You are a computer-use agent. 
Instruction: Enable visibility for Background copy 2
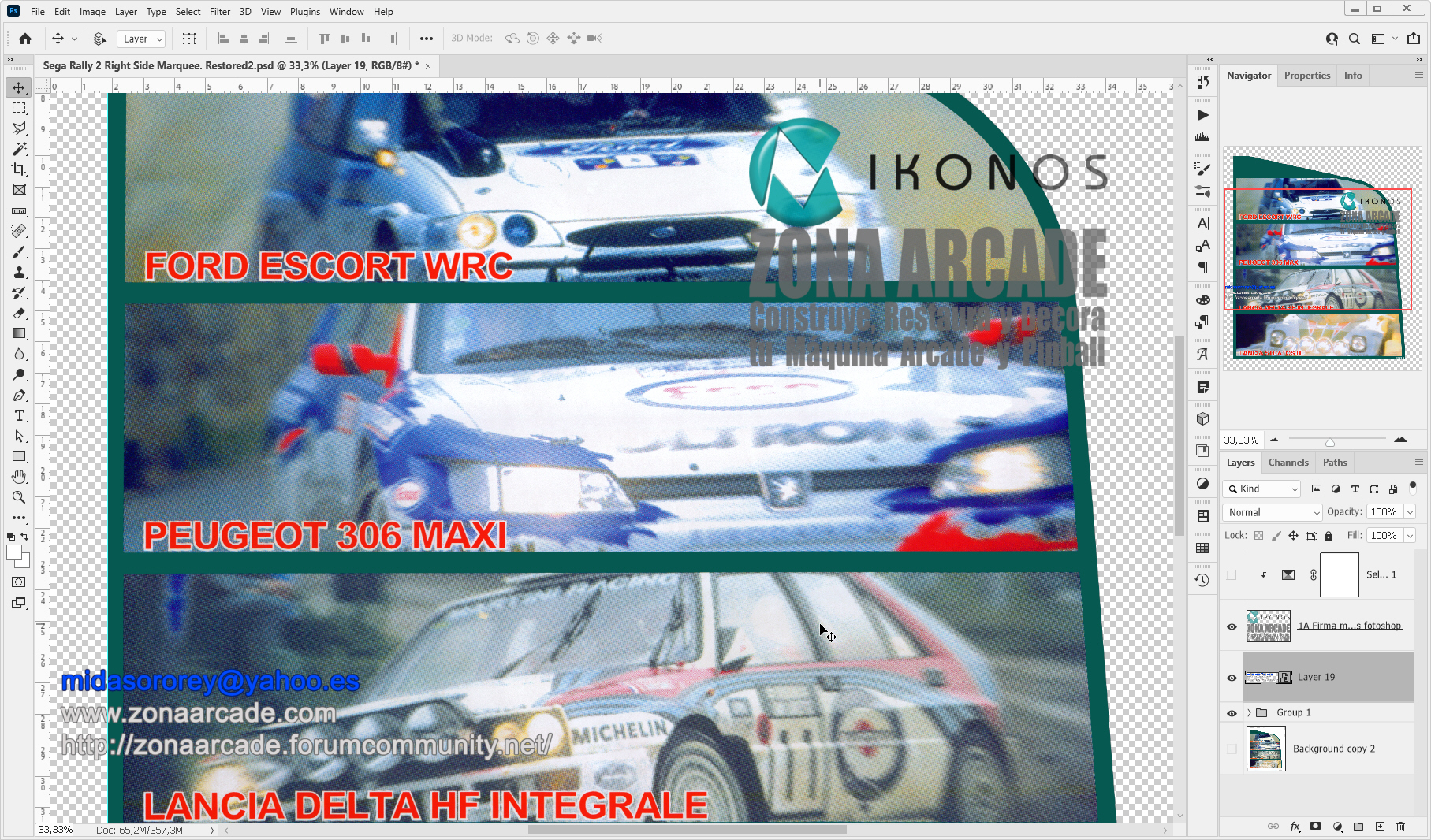click(x=1232, y=749)
